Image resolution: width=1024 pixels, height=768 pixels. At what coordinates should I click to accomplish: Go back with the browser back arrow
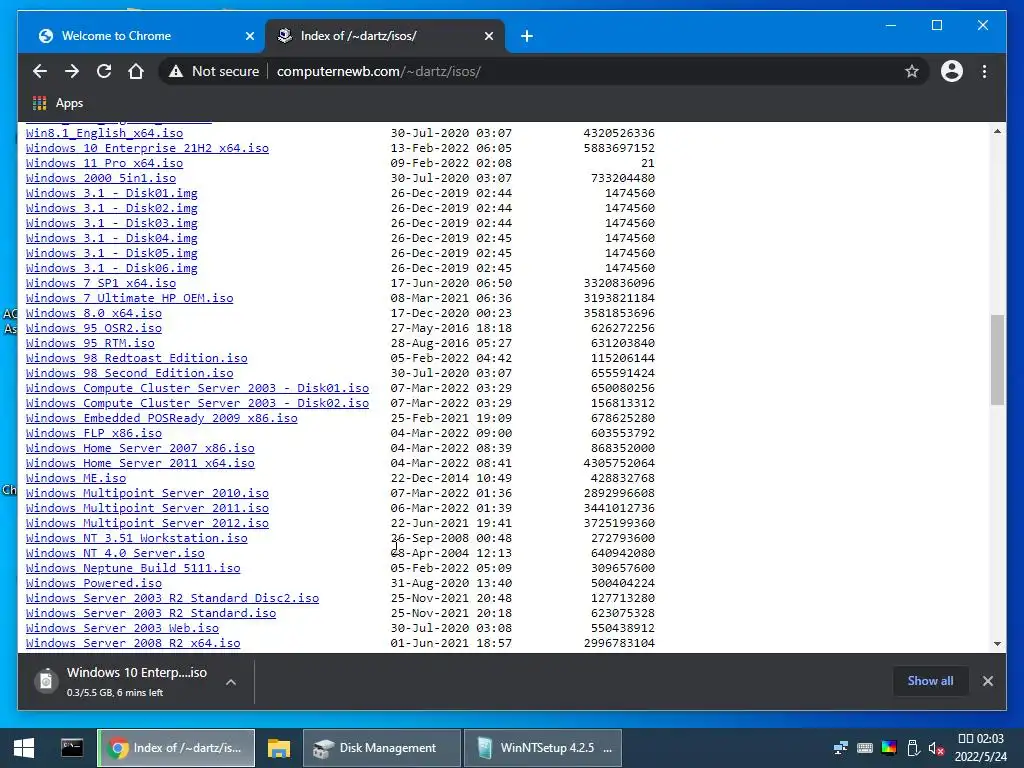pos(40,71)
